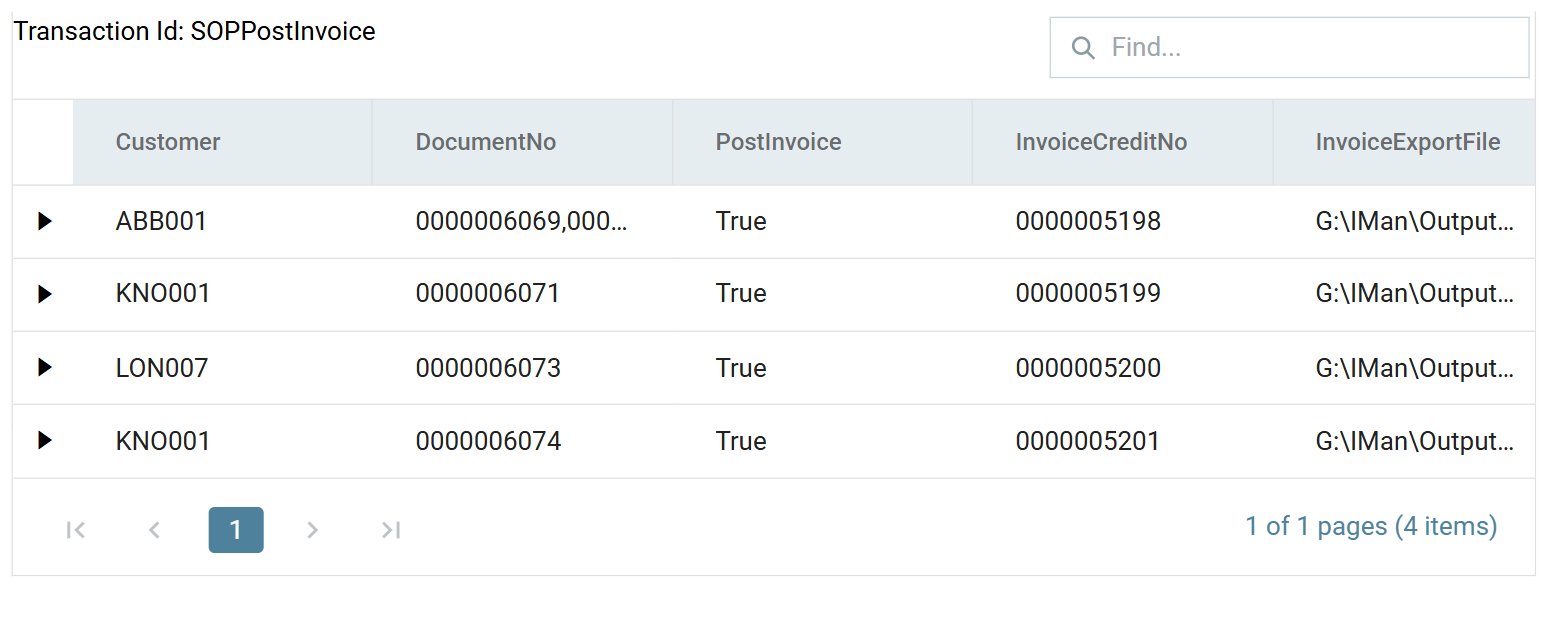
Task: Jump to the last page
Action: tap(391, 530)
